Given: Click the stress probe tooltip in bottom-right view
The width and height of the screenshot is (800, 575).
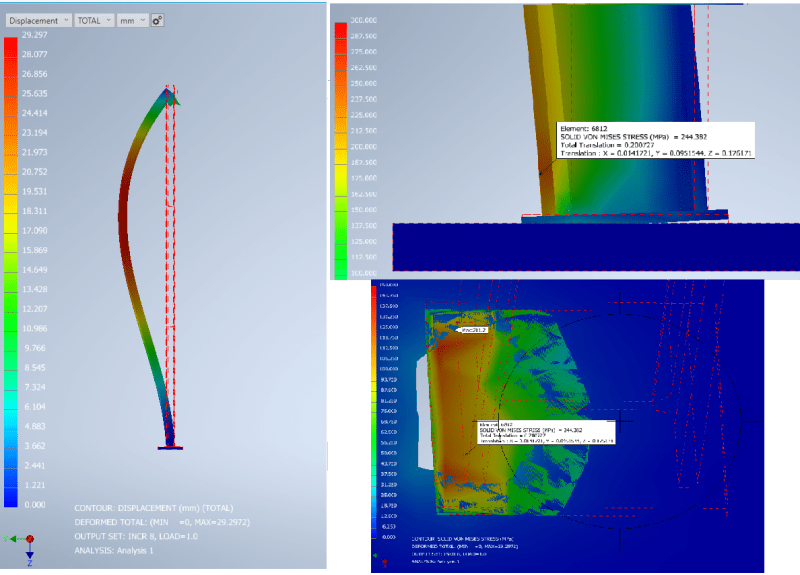Looking at the screenshot, I should coord(546,432).
